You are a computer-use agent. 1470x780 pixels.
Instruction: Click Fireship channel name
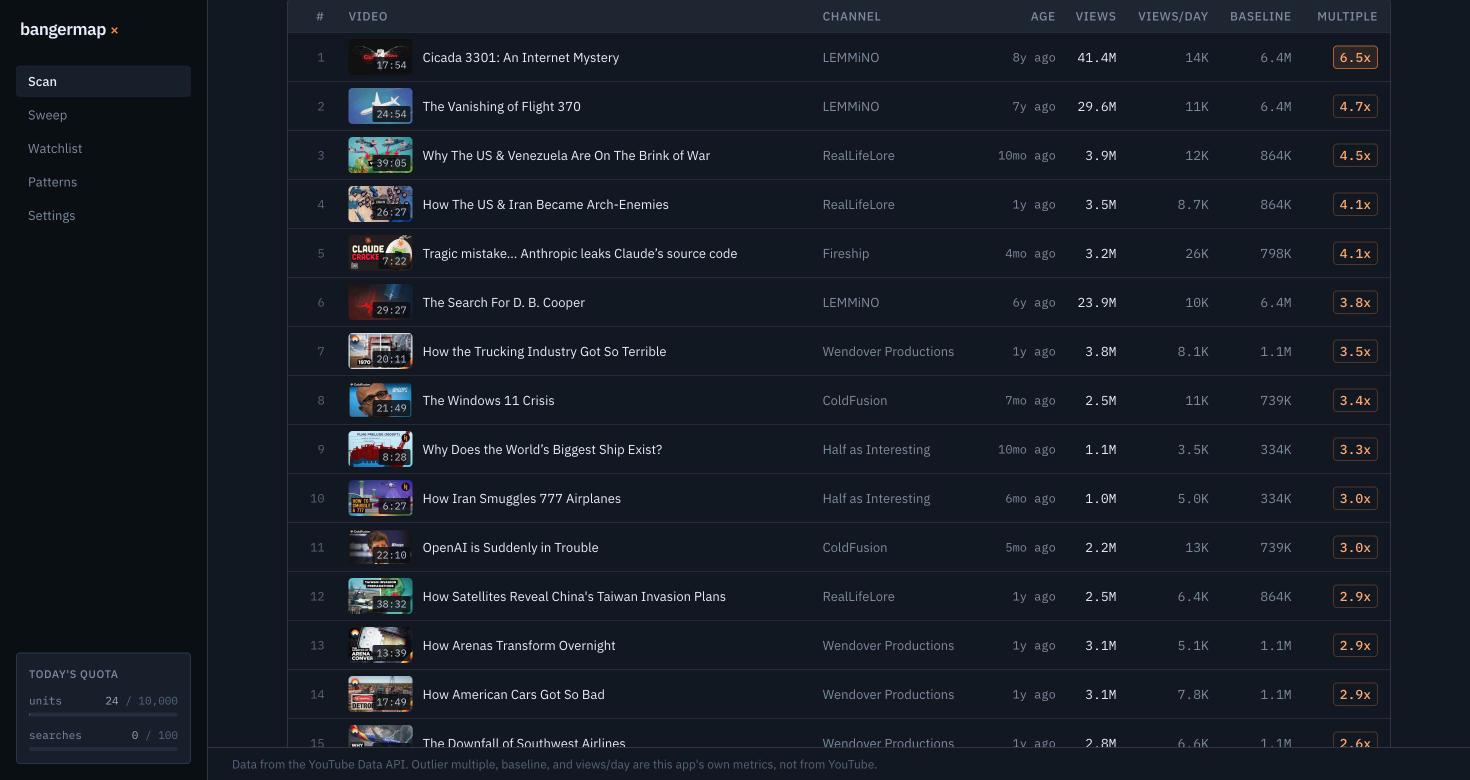(x=846, y=253)
